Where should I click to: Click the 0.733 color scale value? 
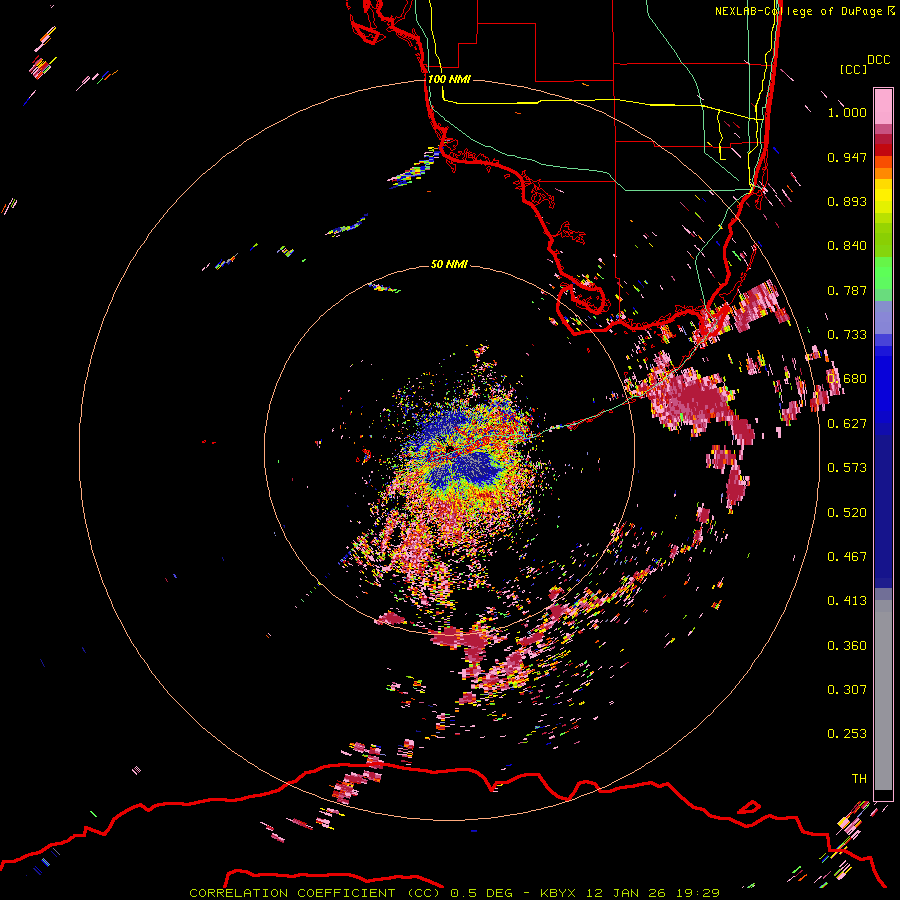click(x=847, y=335)
